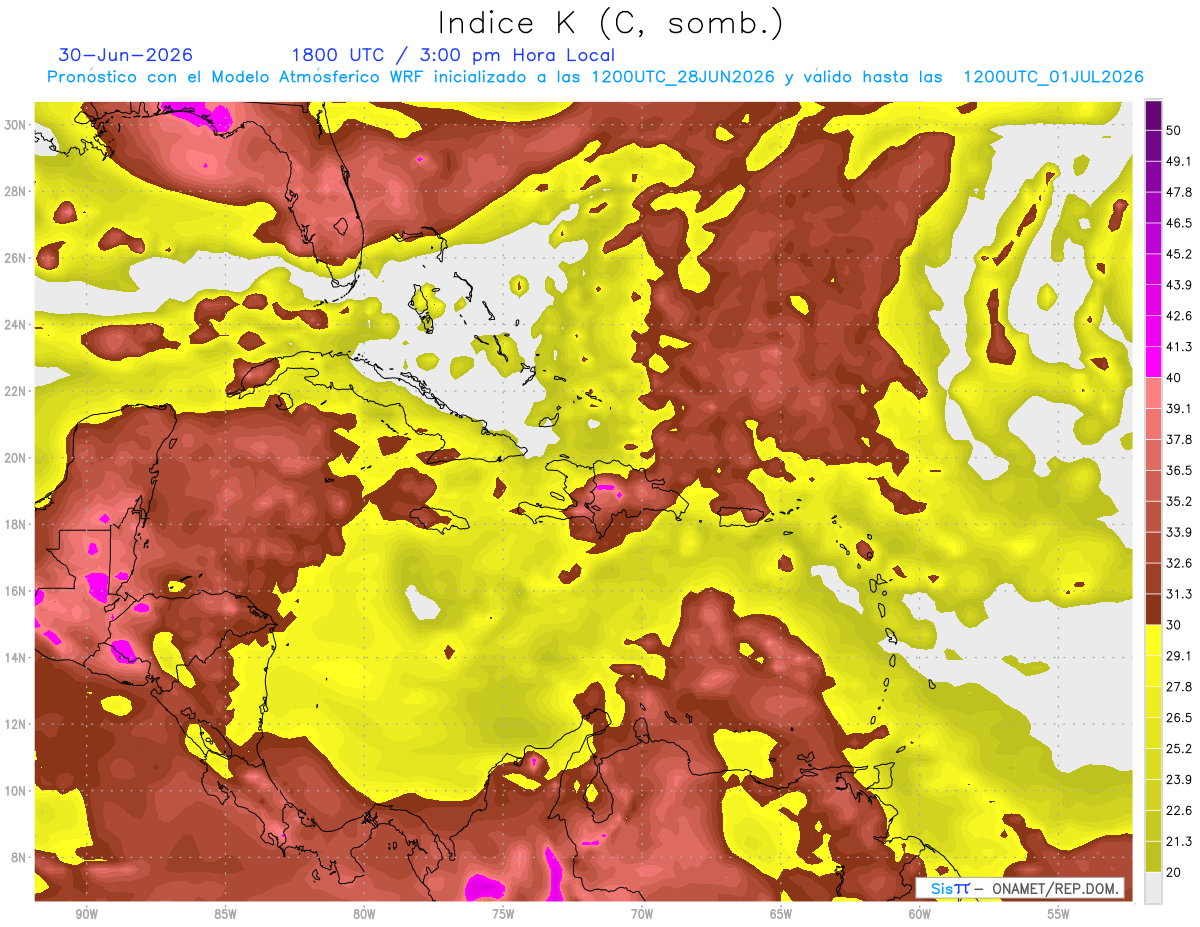Click the latitude label "20N"

tap(15, 458)
